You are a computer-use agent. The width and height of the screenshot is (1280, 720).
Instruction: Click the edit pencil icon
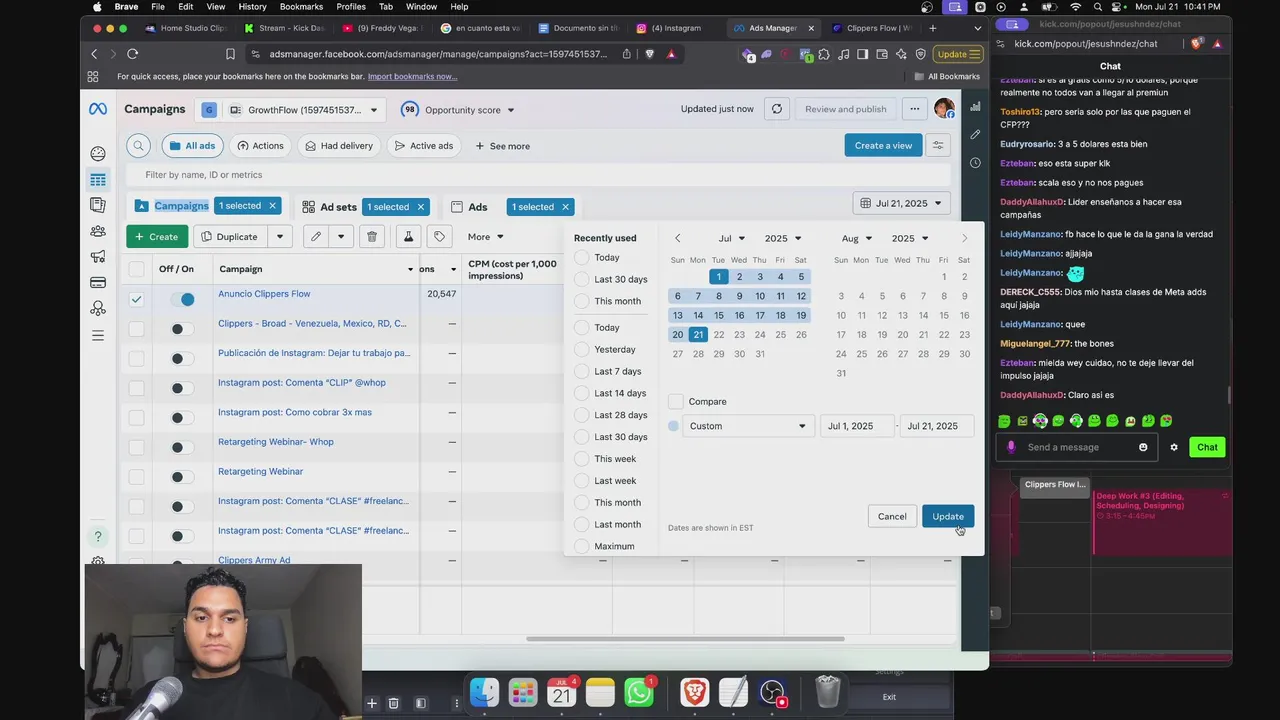click(316, 237)
